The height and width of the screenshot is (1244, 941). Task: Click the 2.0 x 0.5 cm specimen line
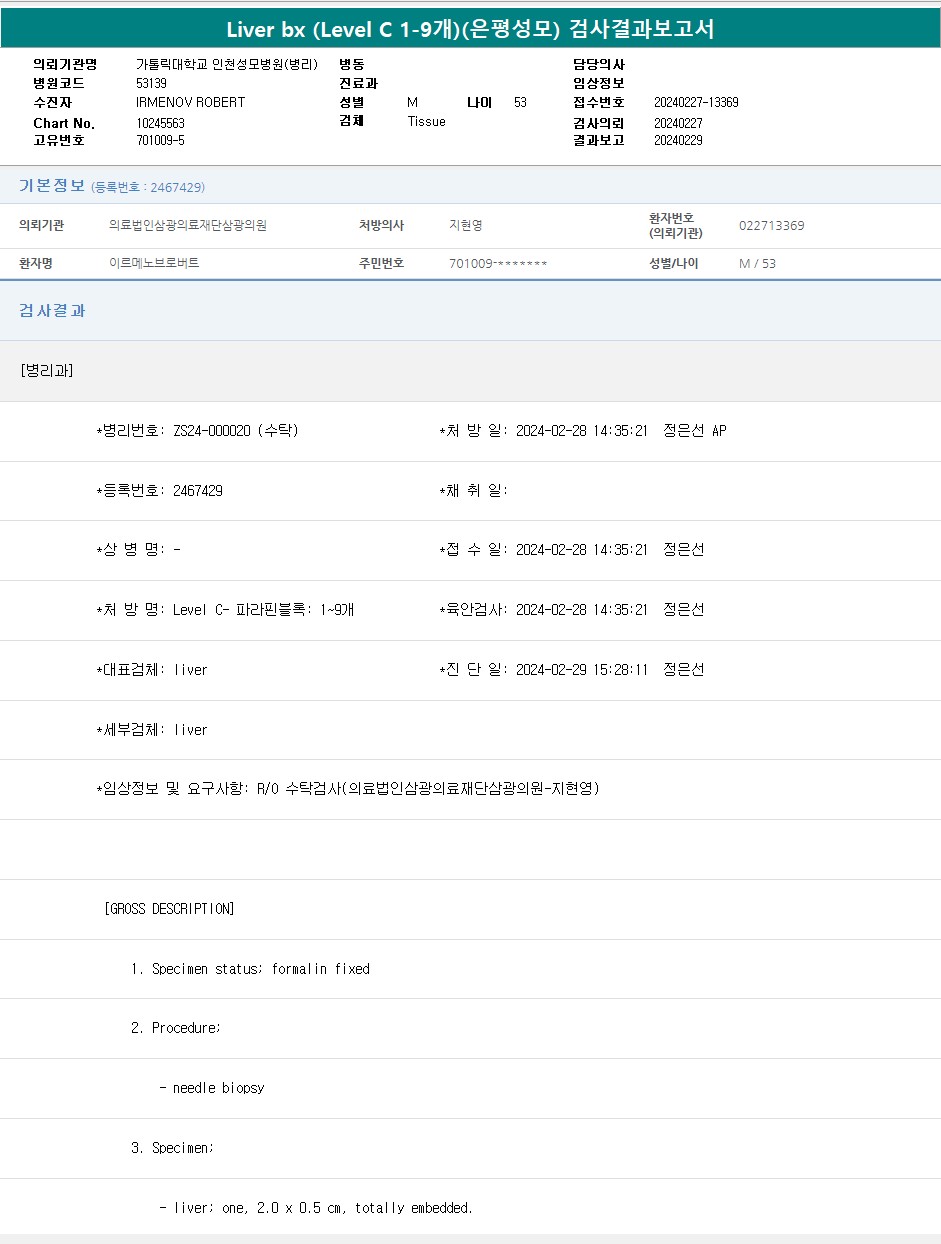(316, 1208)
